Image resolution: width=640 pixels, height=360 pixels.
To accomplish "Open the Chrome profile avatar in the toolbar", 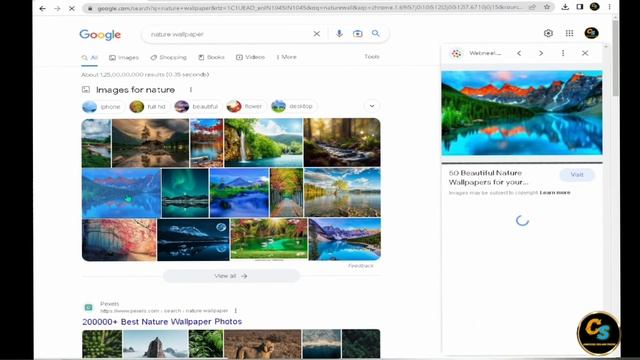I will coord(595,7).
